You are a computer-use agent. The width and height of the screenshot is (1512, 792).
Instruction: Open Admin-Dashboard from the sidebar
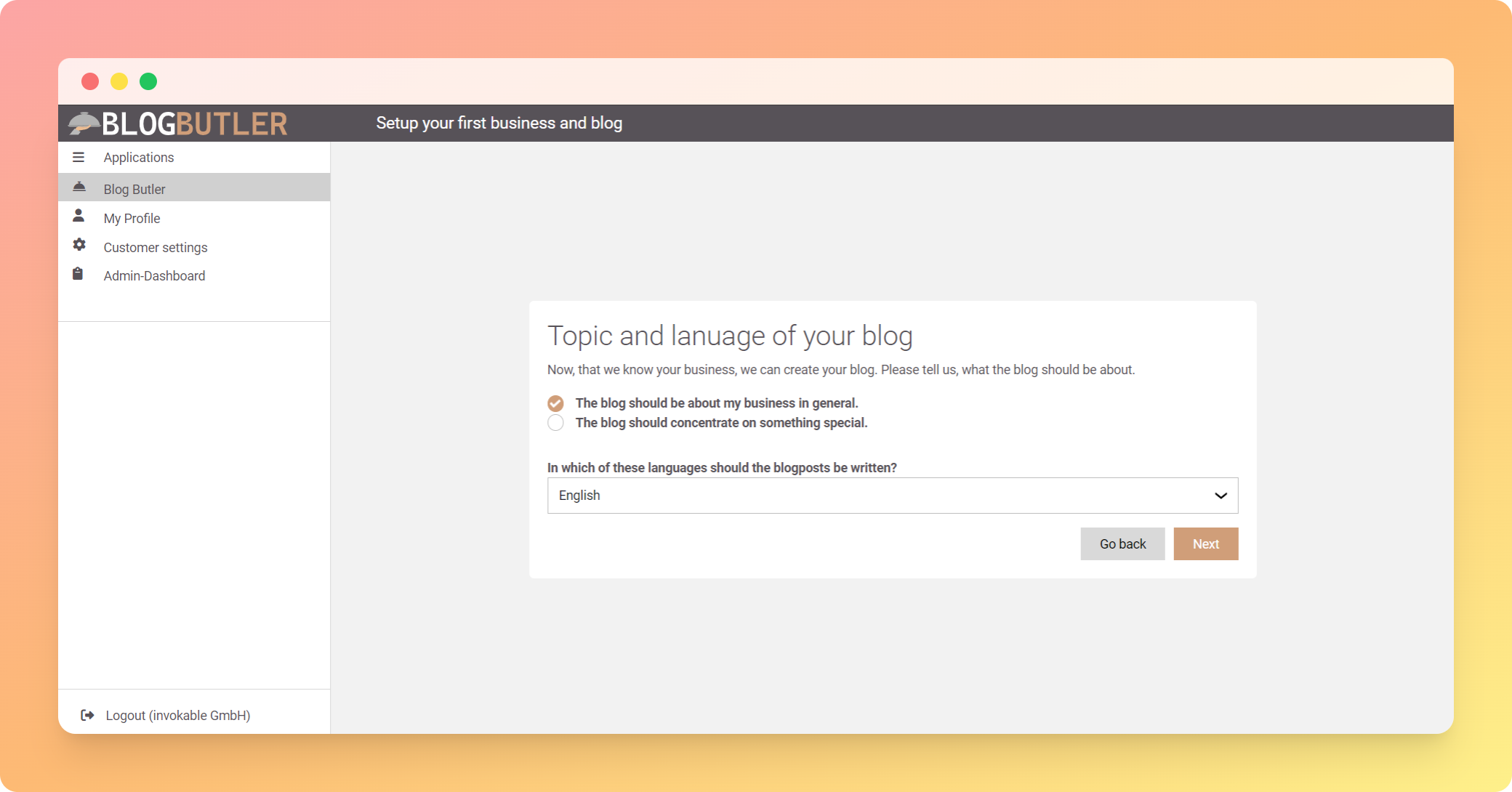[x=154, y=275]
